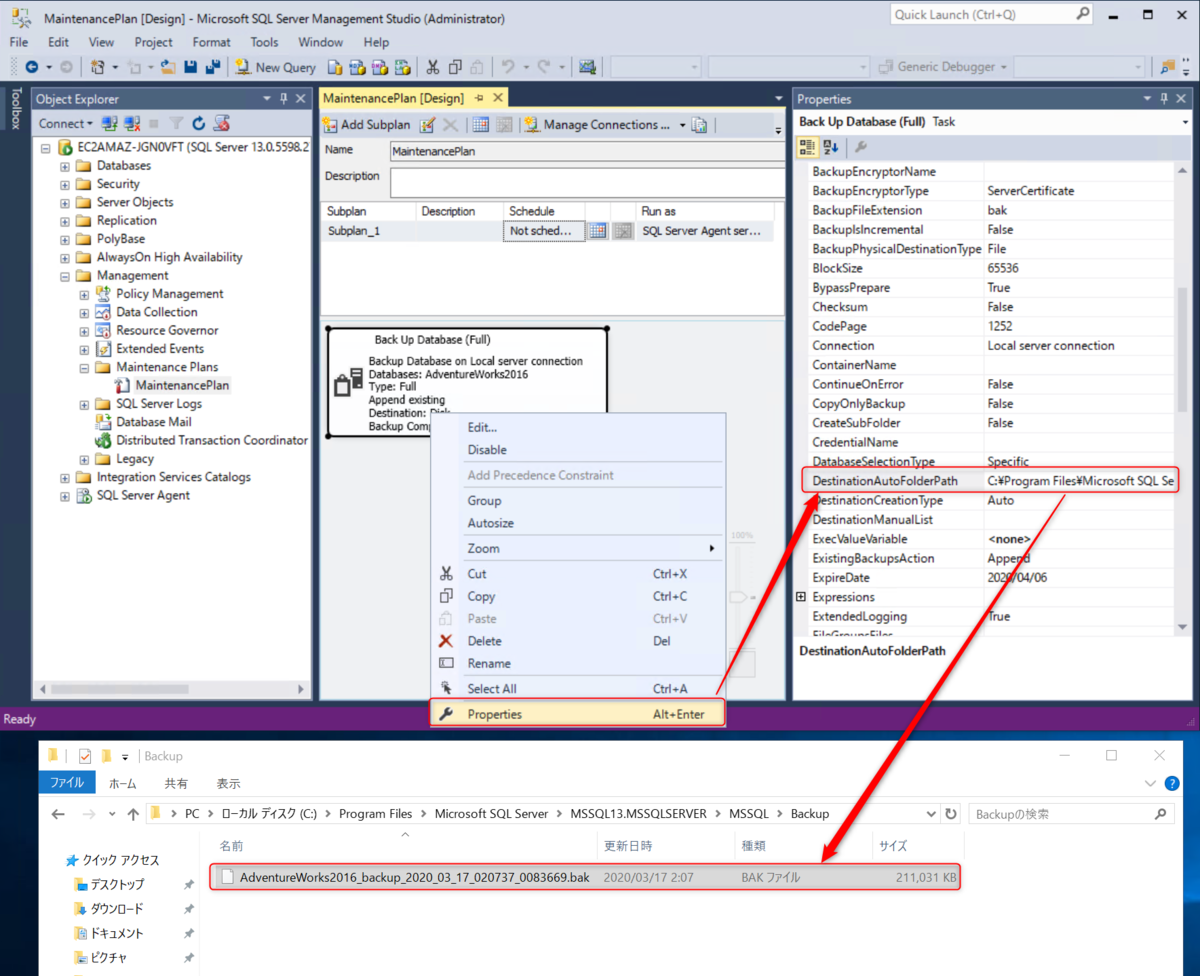
Task: Click the Connect Object Explorer plug icon
Action: click(109, 123)
